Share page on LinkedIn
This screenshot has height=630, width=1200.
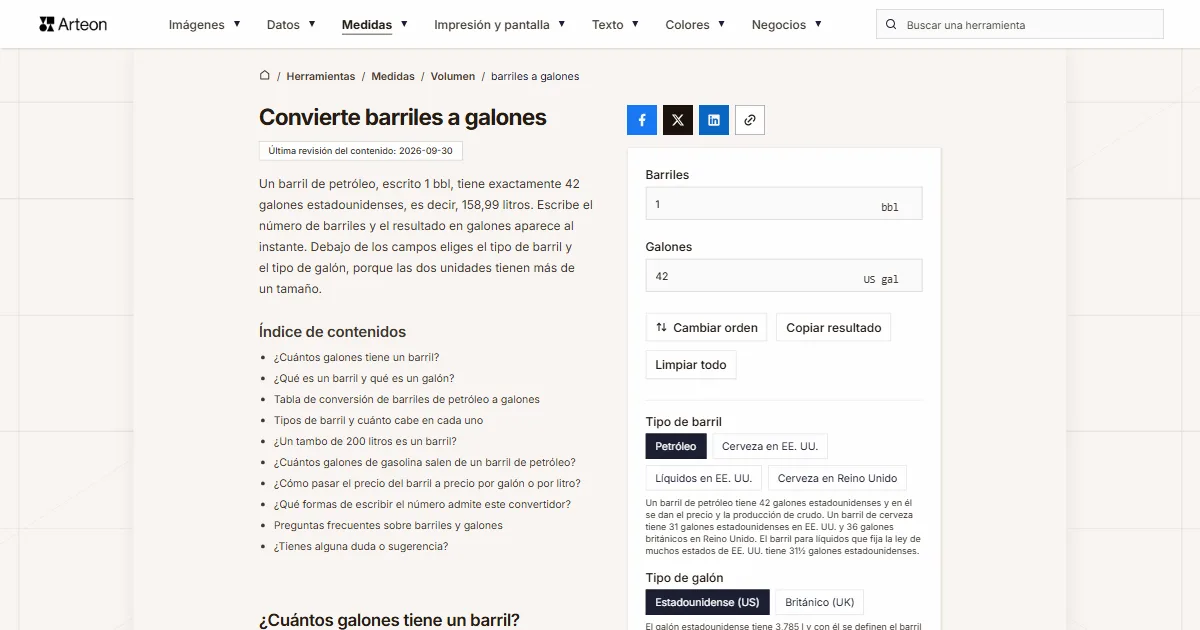pyautogui.click(x=714, y=120)
